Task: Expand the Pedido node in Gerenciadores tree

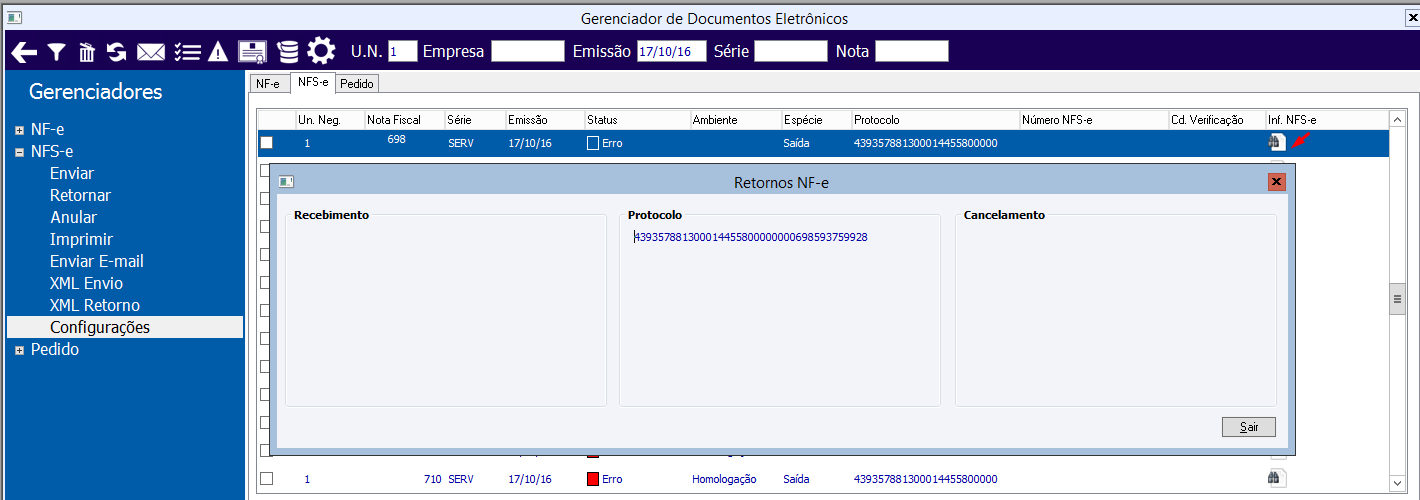Action: pyautogui.click(x=19, y=350)
